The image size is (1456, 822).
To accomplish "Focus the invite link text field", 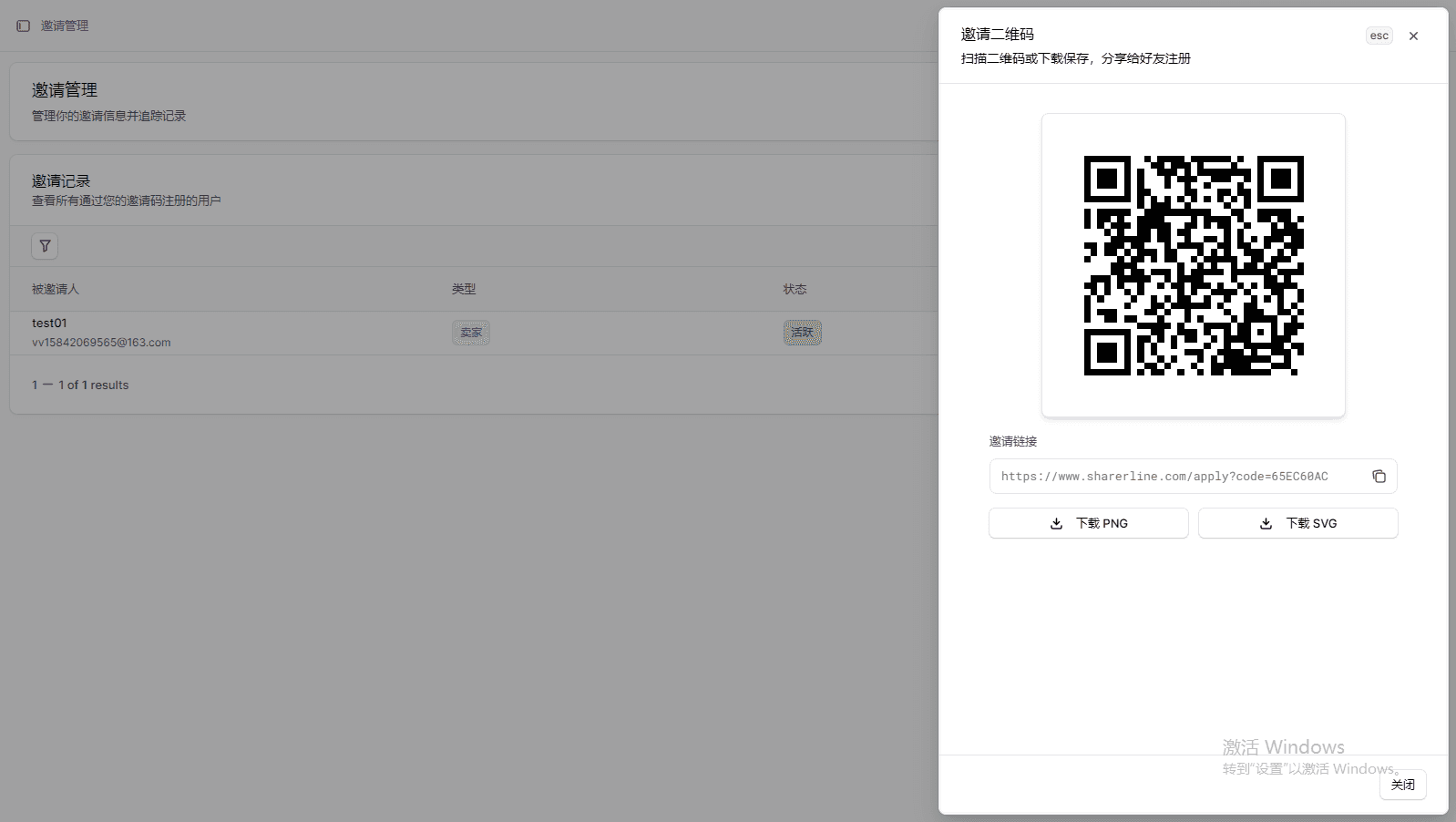I will point(1175,477).
